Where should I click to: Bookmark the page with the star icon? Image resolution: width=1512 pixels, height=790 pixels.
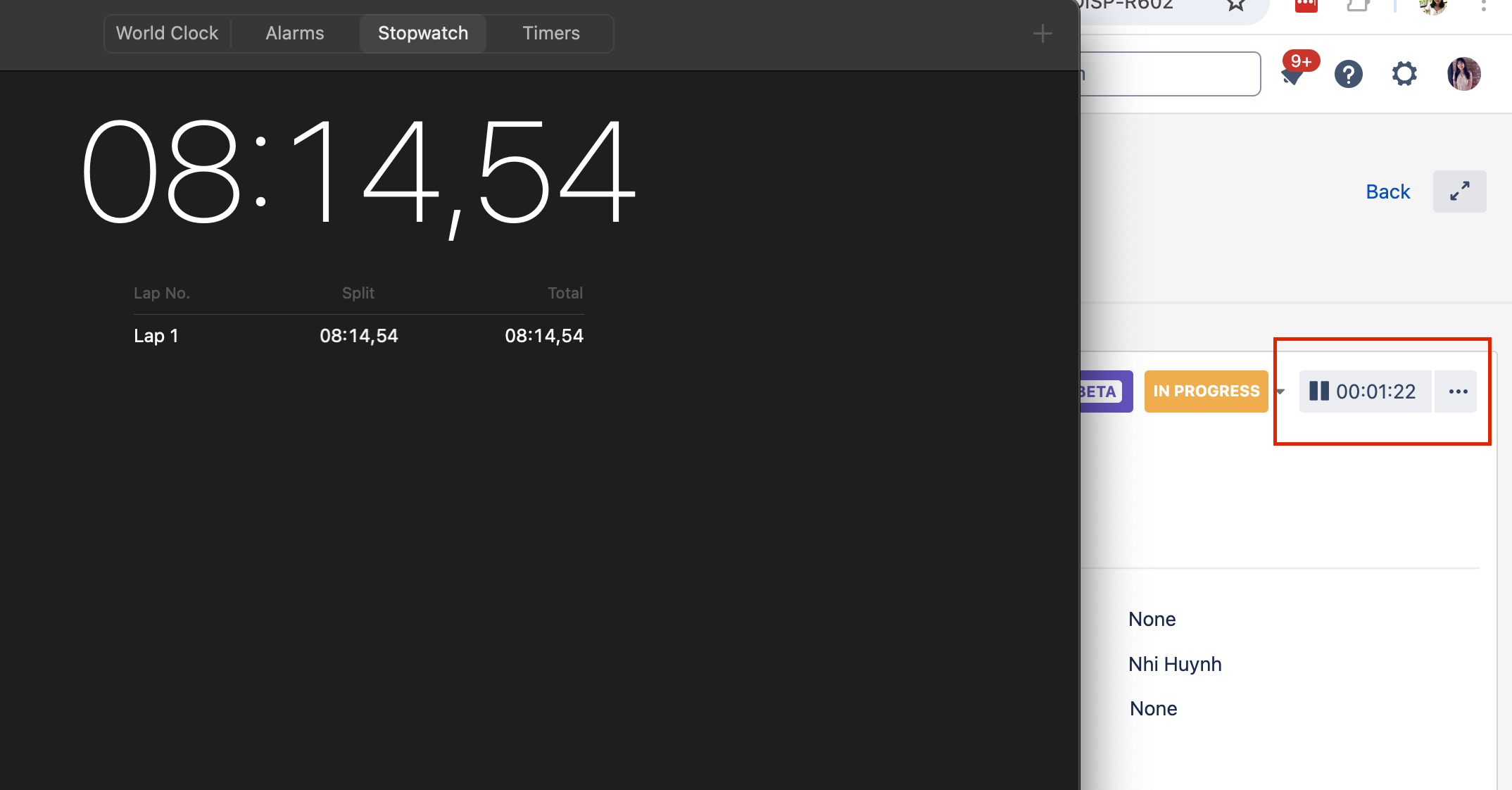(x=1236, y=6)
